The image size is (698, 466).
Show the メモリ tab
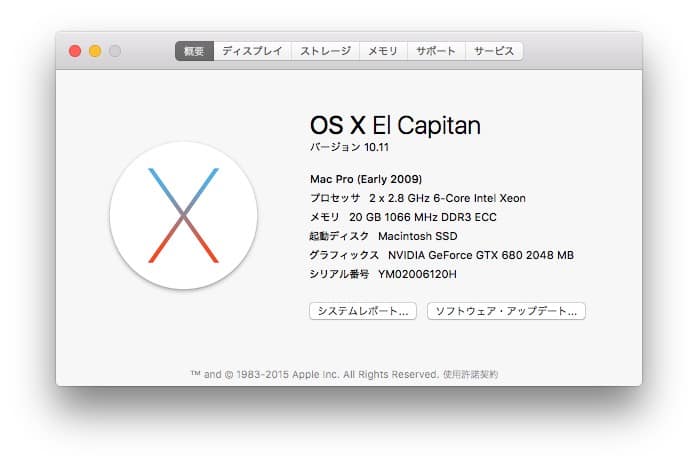click(382, 51)
